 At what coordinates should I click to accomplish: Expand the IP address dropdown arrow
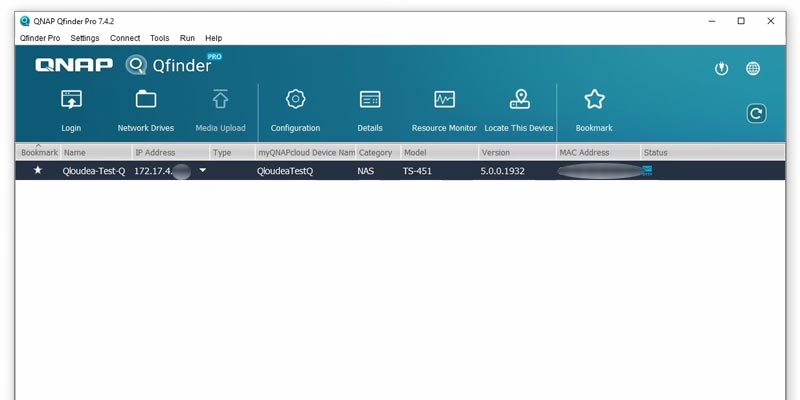tap(203, 170)
